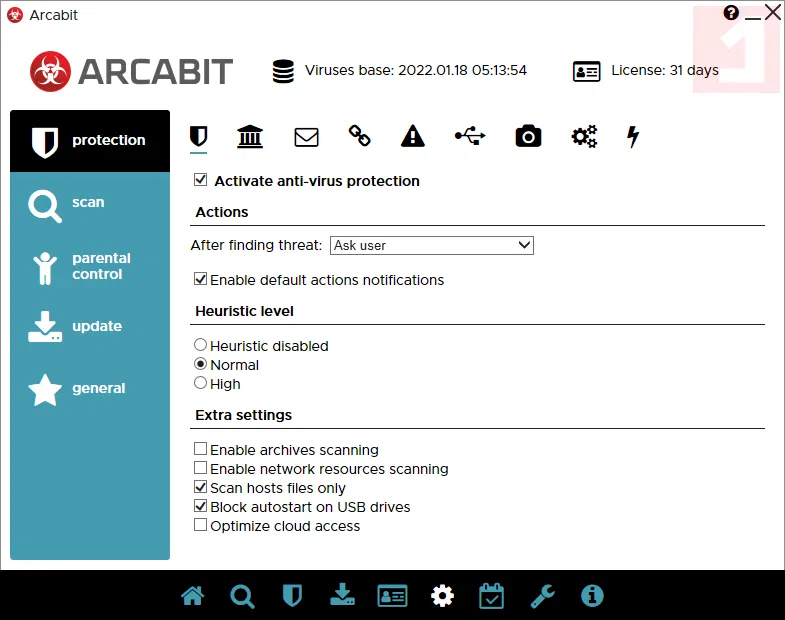The height and width of the screenshot is (620, 785).
Task: Click the calendar scheduler icon in bottom bar
Action: pyautogui.click(x=492, y=596)
